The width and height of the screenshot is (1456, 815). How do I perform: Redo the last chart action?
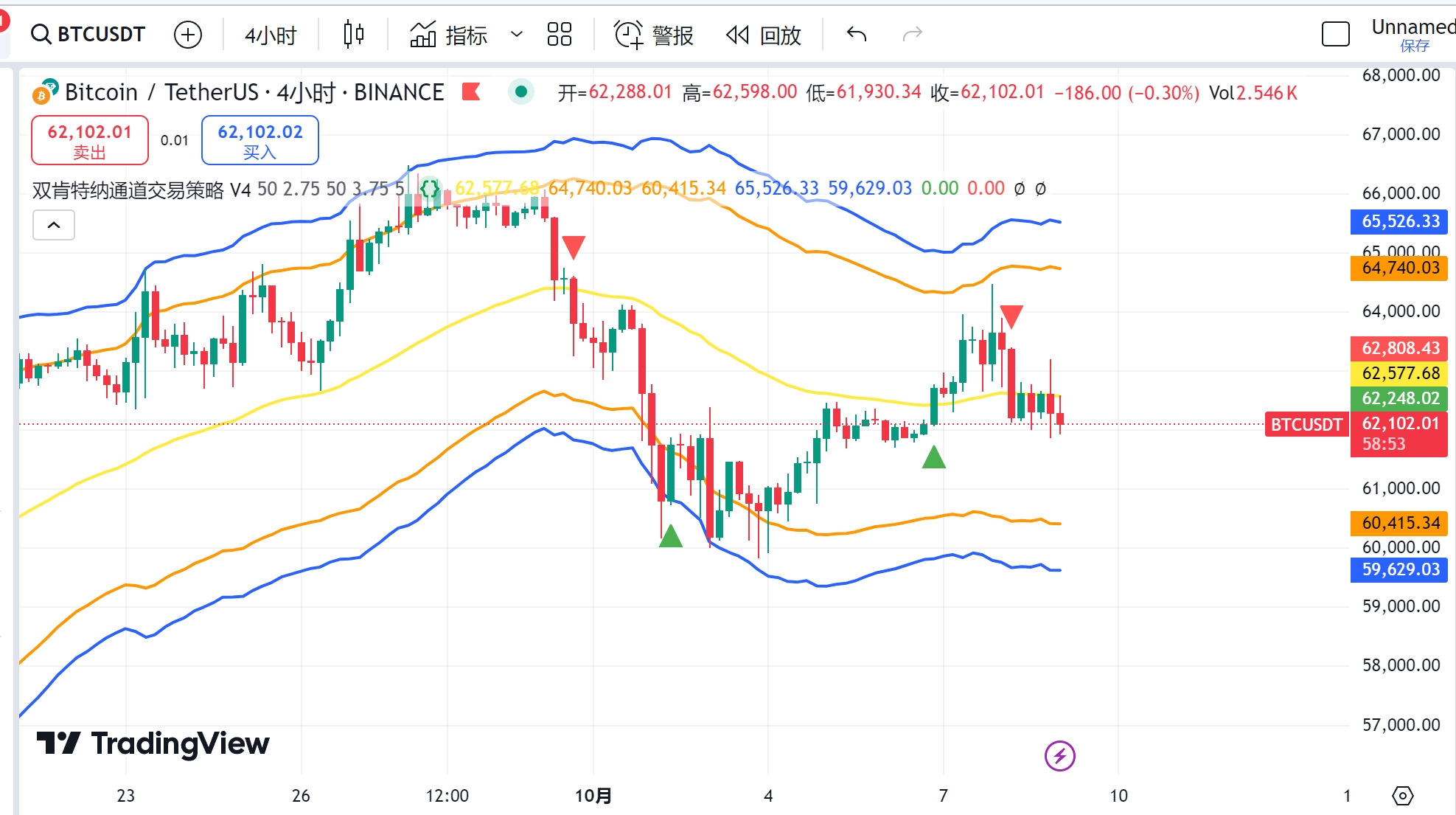[913, 34]
